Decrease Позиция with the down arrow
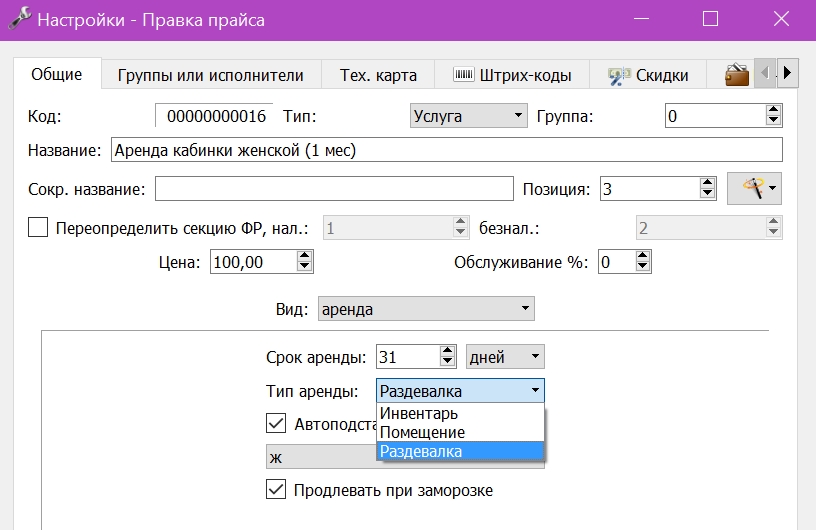The height and width of the screenshot is (530, 816). point(707,194)
